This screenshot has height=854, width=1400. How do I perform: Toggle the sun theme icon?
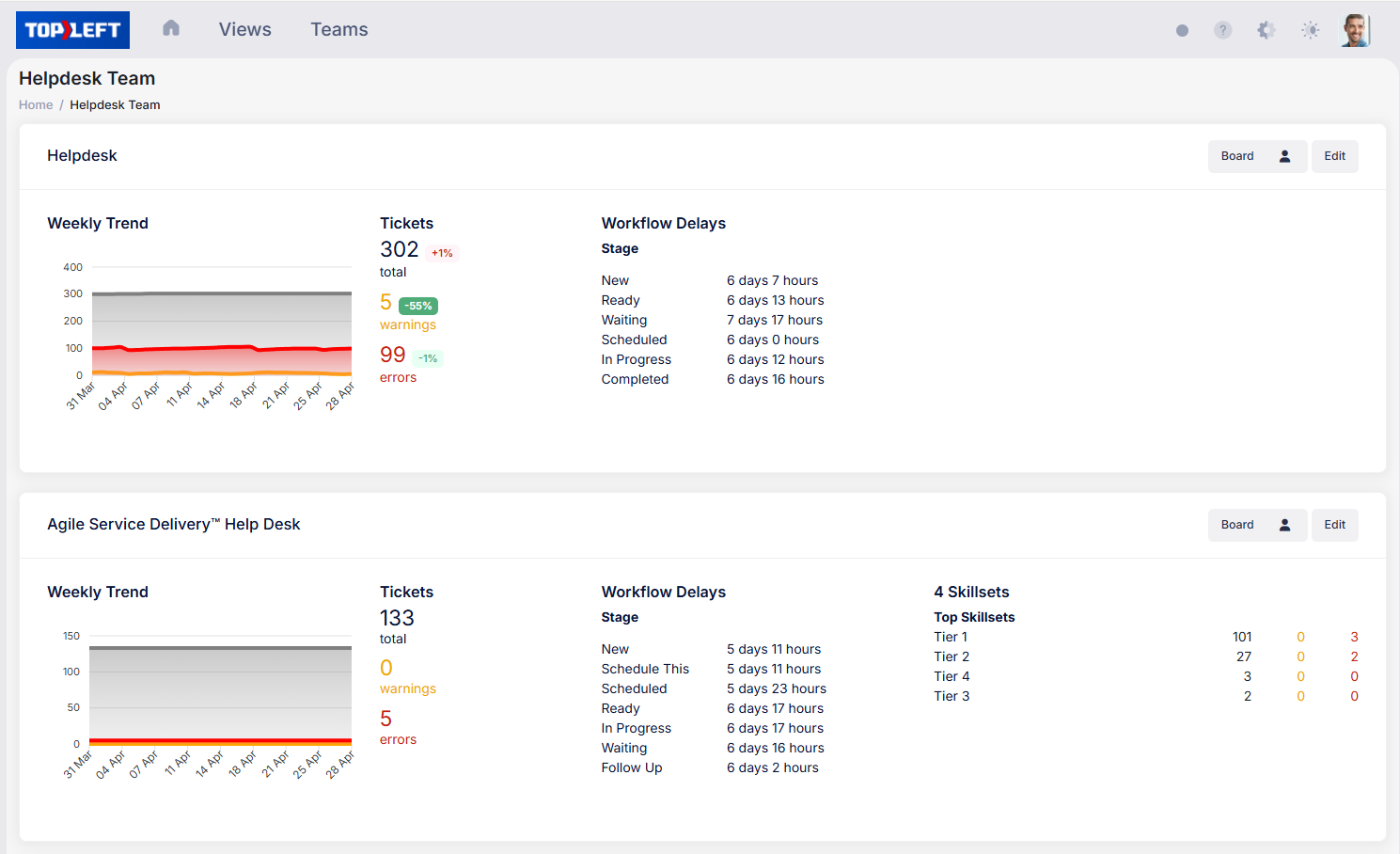(1311, 30)
